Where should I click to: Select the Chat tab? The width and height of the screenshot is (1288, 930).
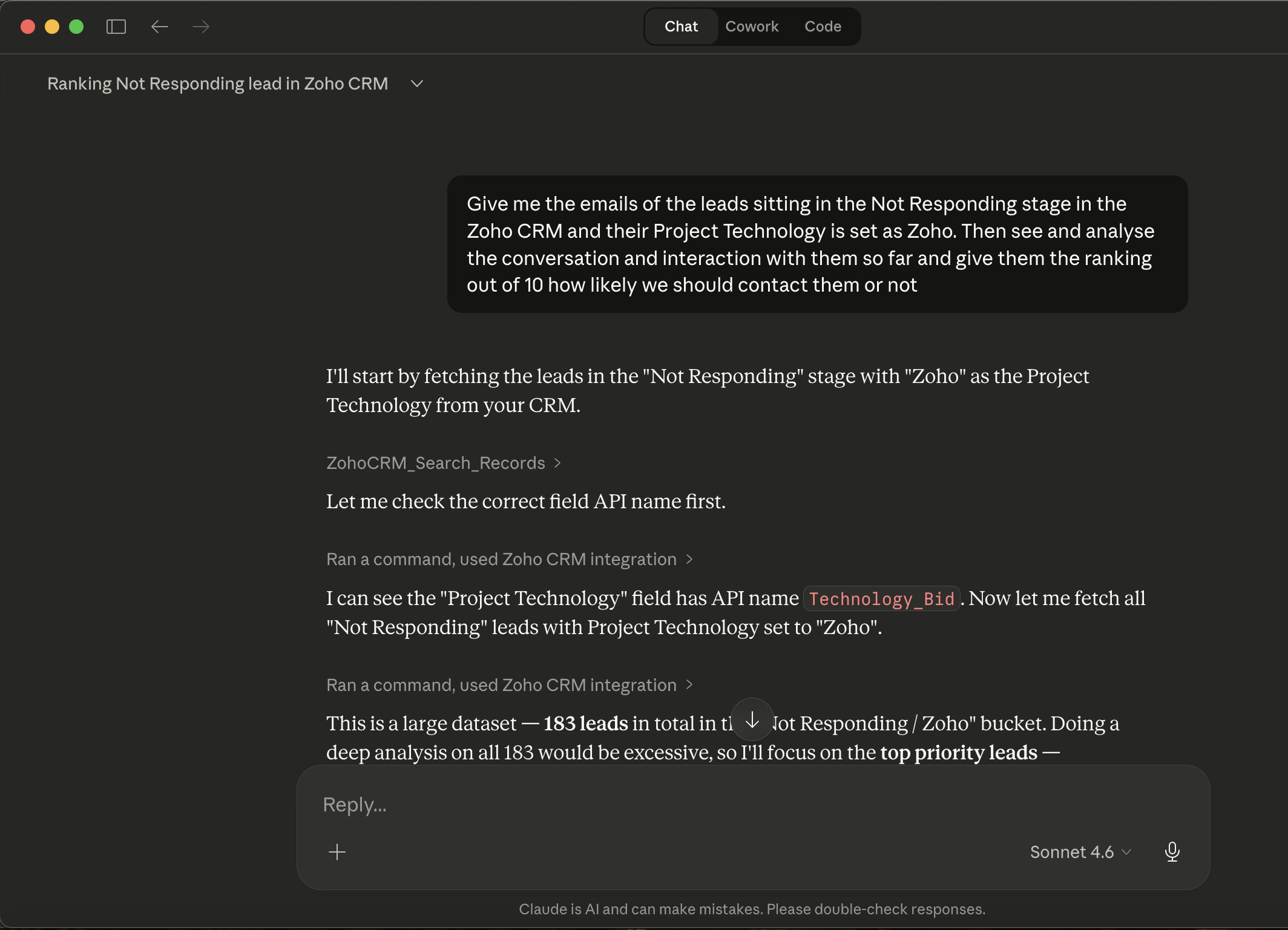click(681, 27)
